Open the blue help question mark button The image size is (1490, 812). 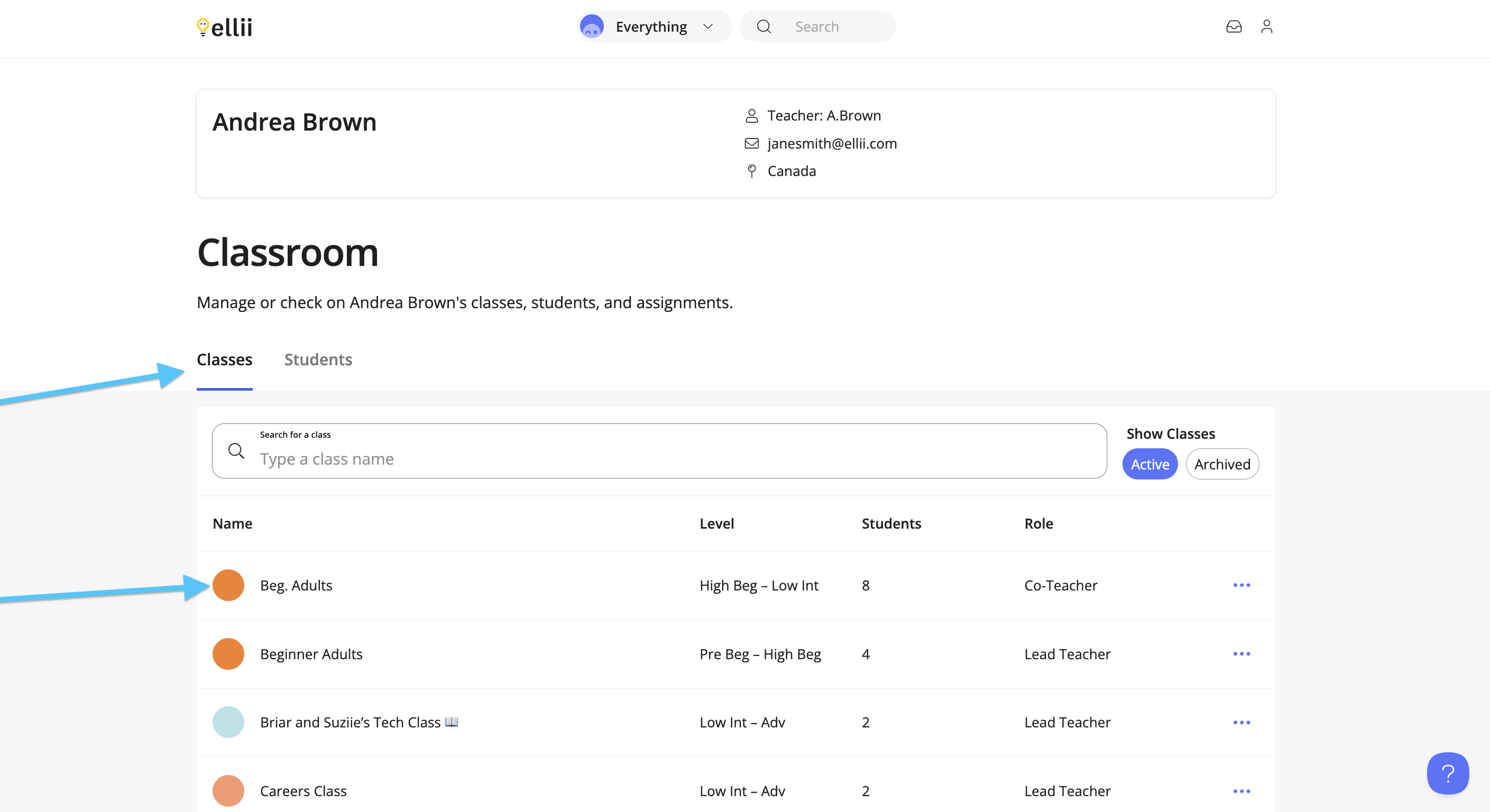pyautogui.click(x=1447, y=773)
